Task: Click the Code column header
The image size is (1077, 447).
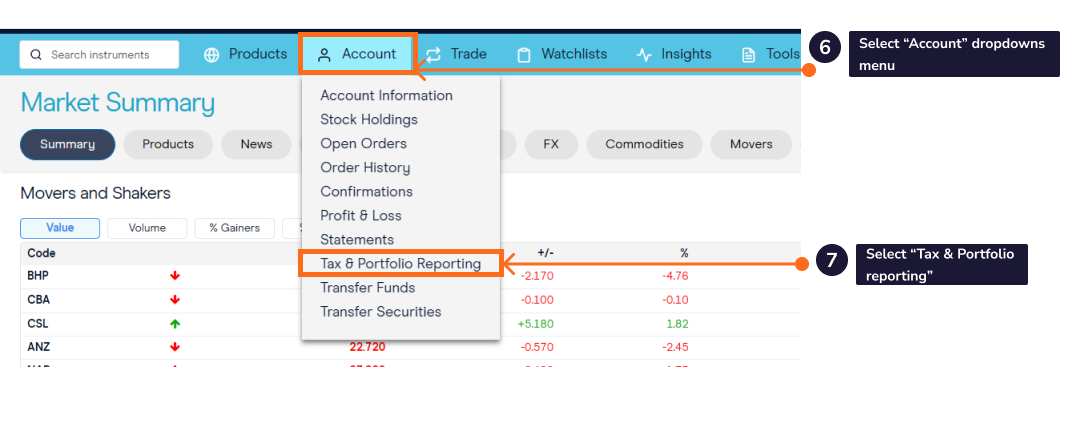Action: pos(41,253)
